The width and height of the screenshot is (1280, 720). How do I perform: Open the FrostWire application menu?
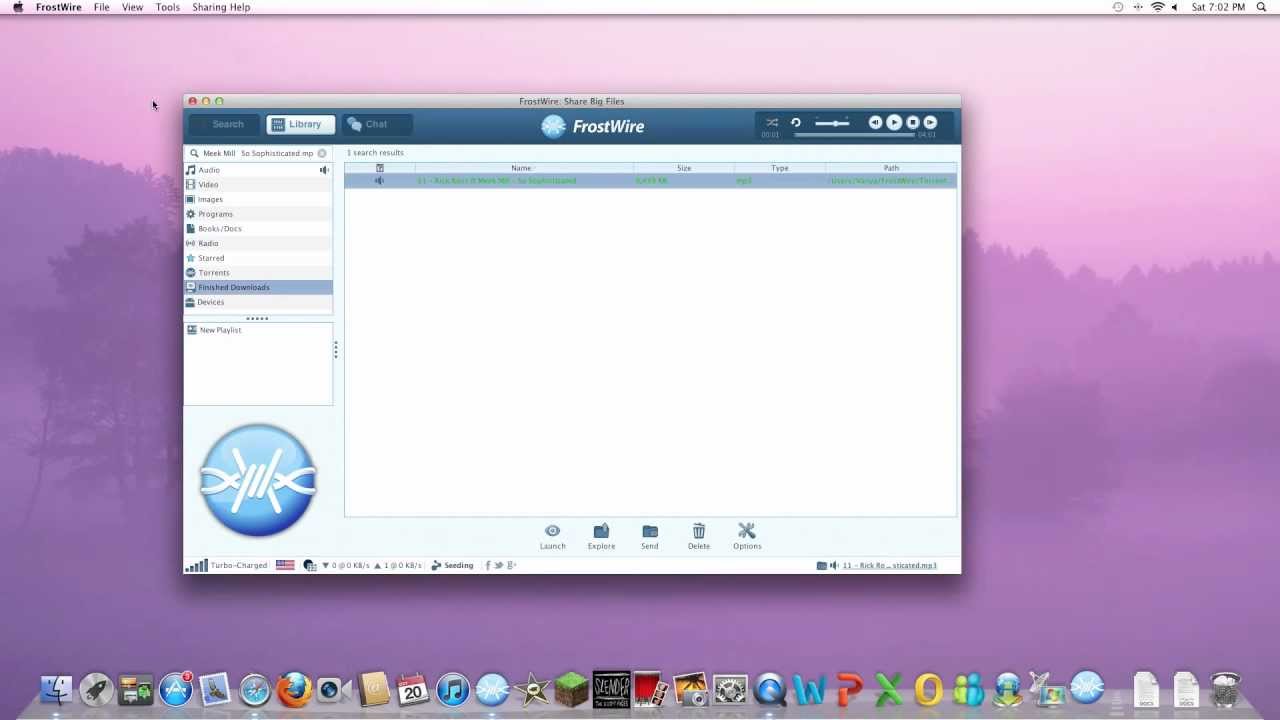pyautogui.click(x=59, y=7)
